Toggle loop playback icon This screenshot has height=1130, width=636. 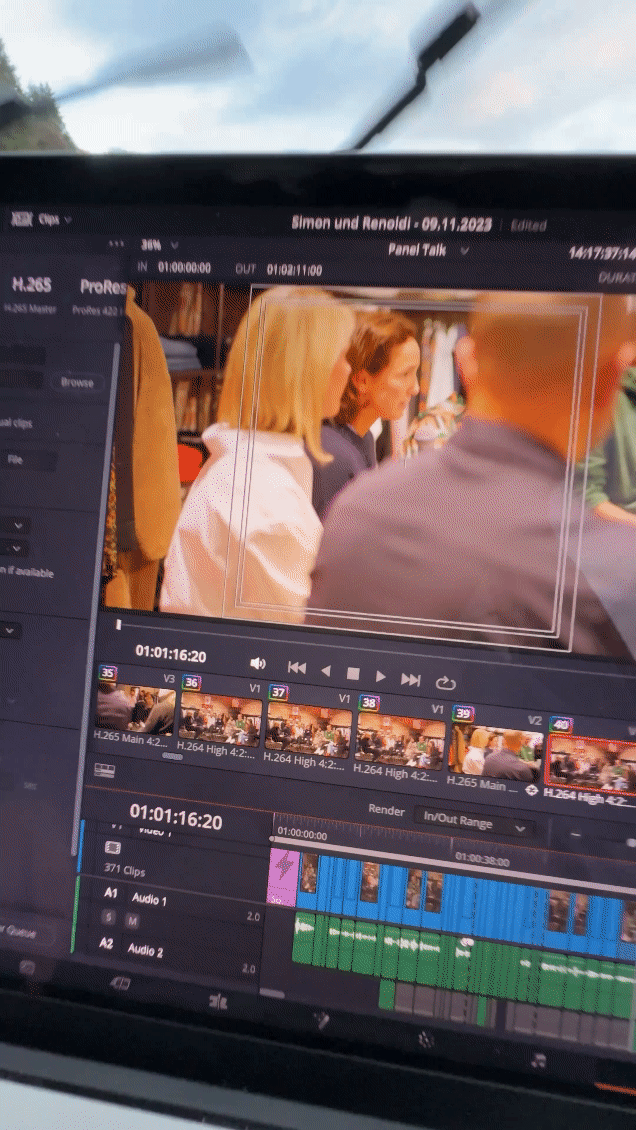pos(446,682)
